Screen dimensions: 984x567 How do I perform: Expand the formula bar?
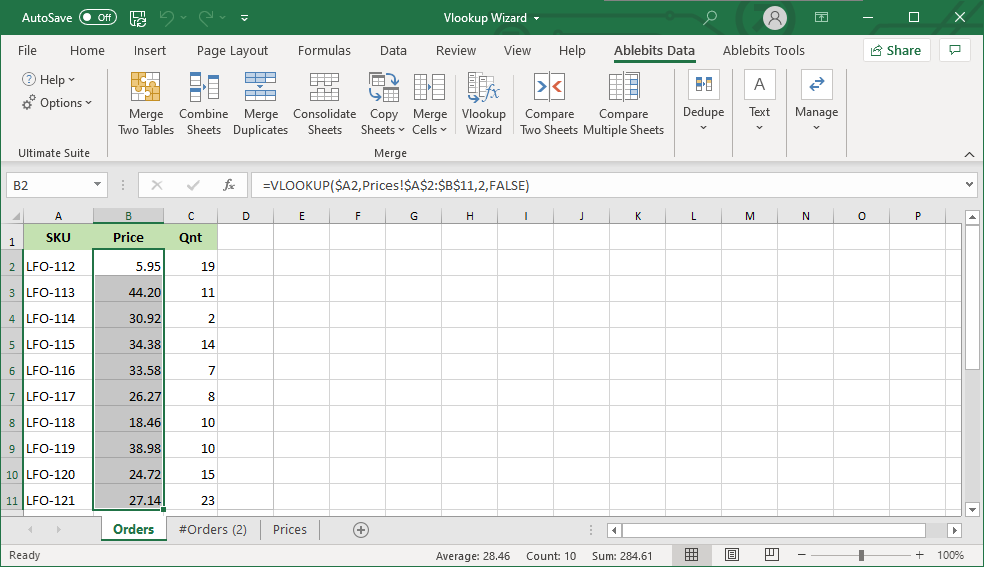pyautogui.click(x=970, y=184)
